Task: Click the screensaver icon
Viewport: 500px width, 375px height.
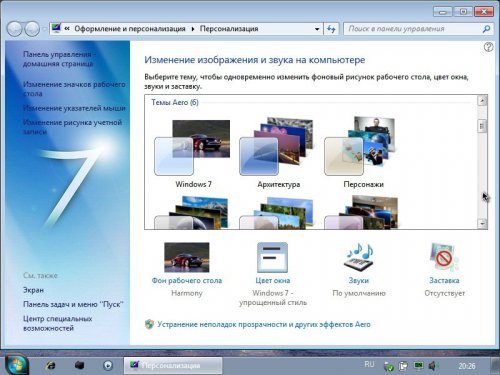Action: (x=444, y=257)
